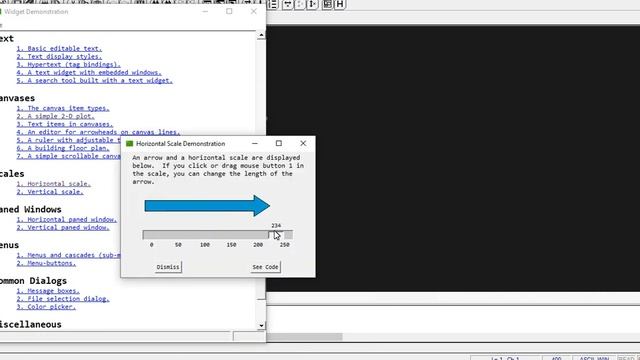The height and width of the screenshot is (360, 640).
Task: Open 'A simple scrollable canvas' demo link
Action: 69,156
